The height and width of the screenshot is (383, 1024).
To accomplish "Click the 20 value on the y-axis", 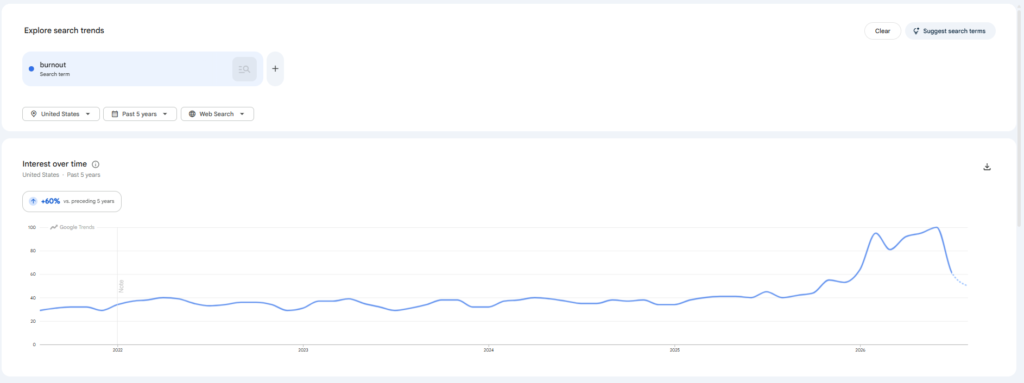I will pos(32,321).
